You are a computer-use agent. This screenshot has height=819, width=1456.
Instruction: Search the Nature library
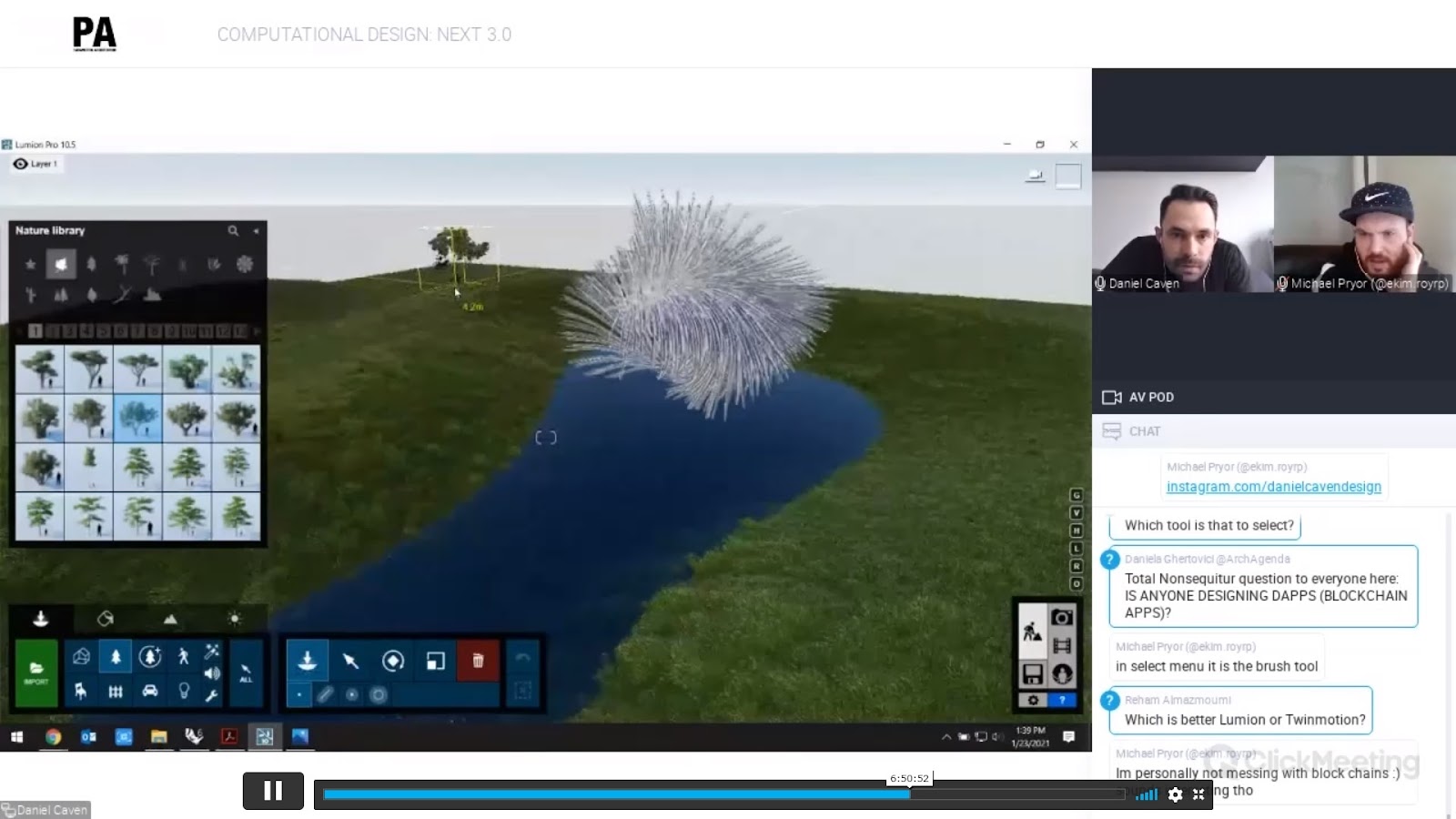point(233,231)
